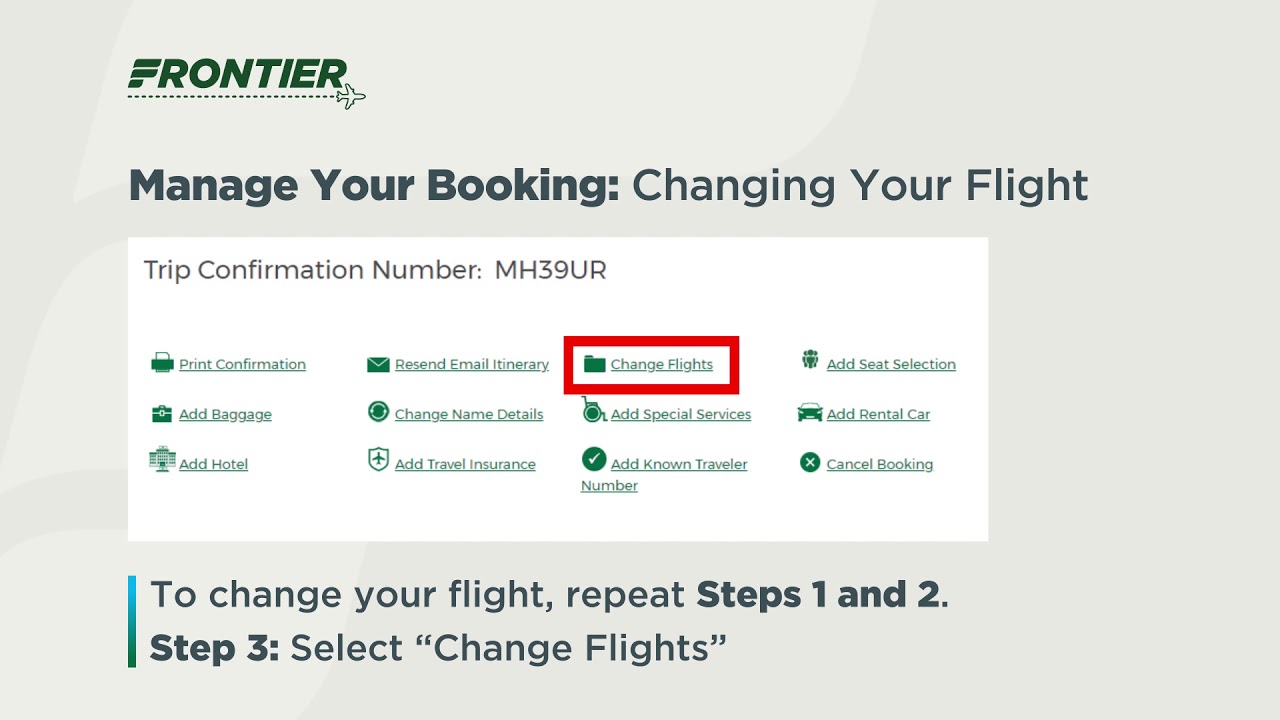The height and width of the screenshot is (720, 1280).
Task: Click the envelope icon for Resend Email
Action: (378, 365)
